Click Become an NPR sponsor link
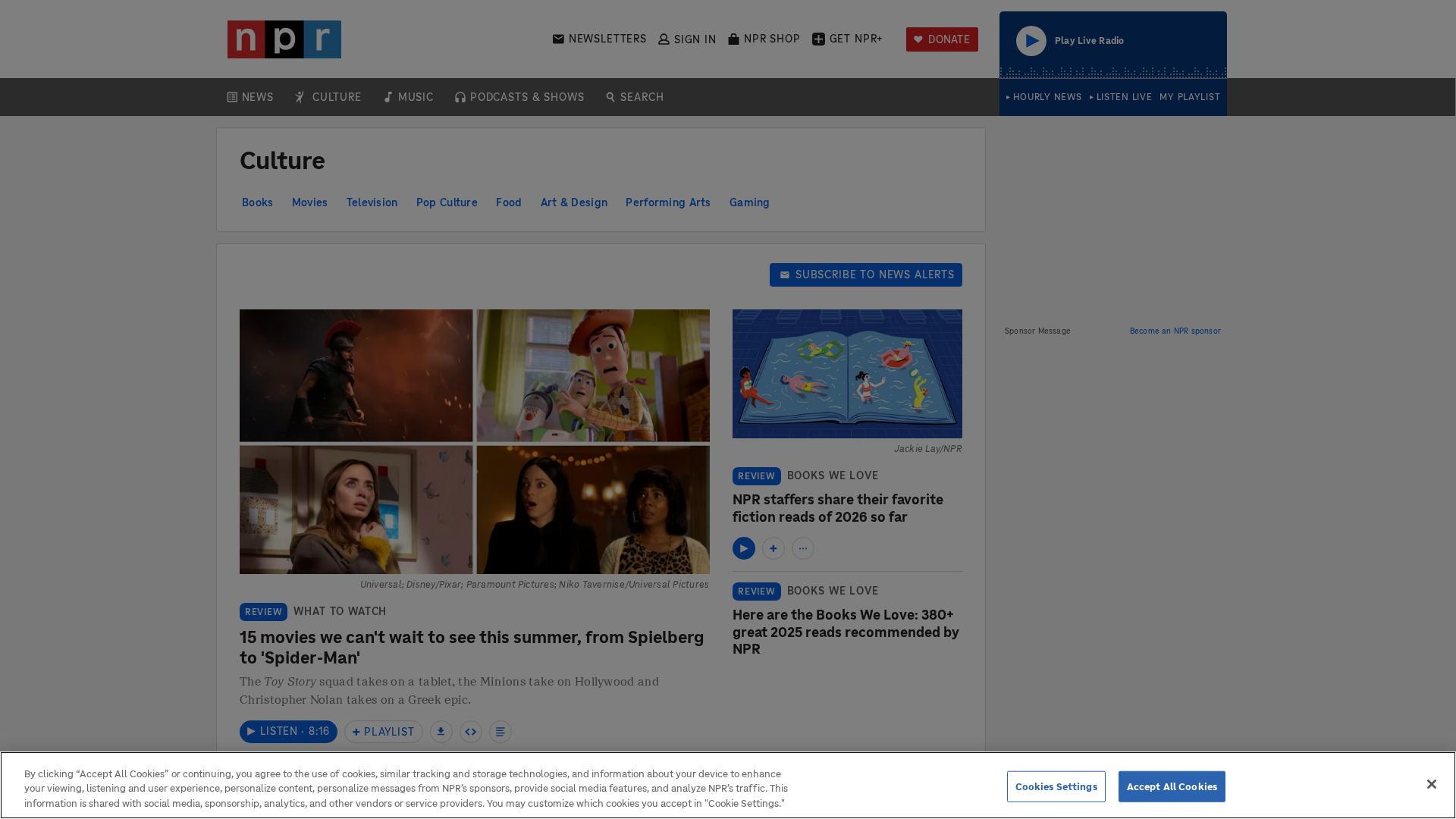1456x819 pixels. coord(1175,331)
